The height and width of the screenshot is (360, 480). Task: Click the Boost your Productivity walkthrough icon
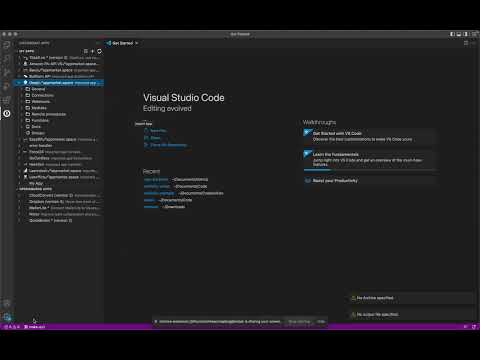point(308,180)
